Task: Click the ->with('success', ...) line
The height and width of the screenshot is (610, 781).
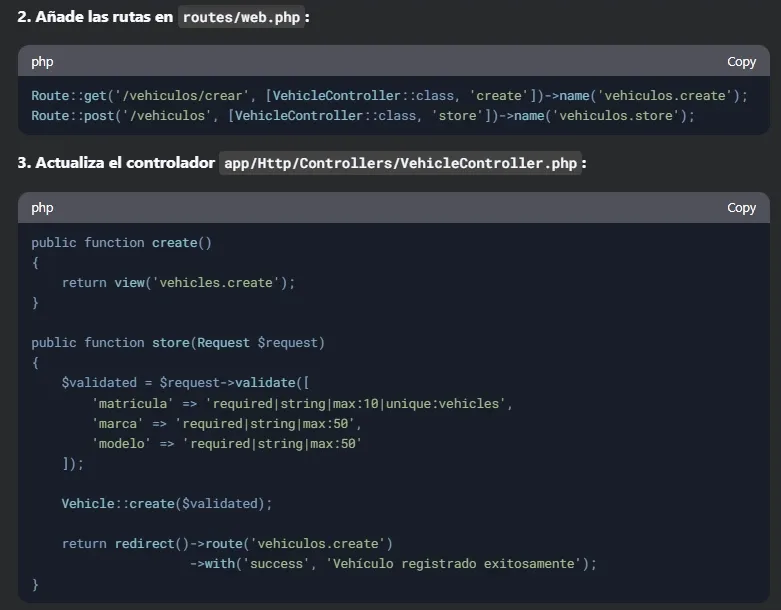Action: pyautogui.click(x=393, y=564)
